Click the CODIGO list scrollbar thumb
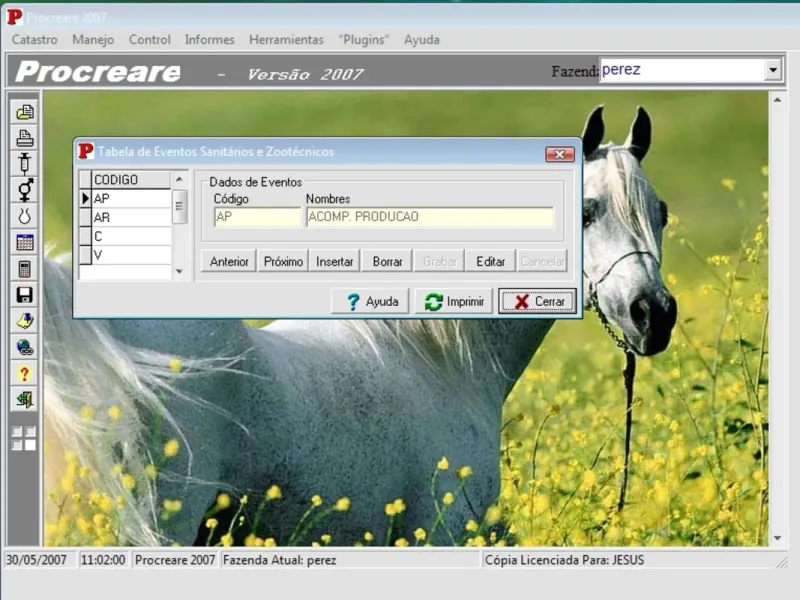This screenshot has height=600, width=800. 179,206
